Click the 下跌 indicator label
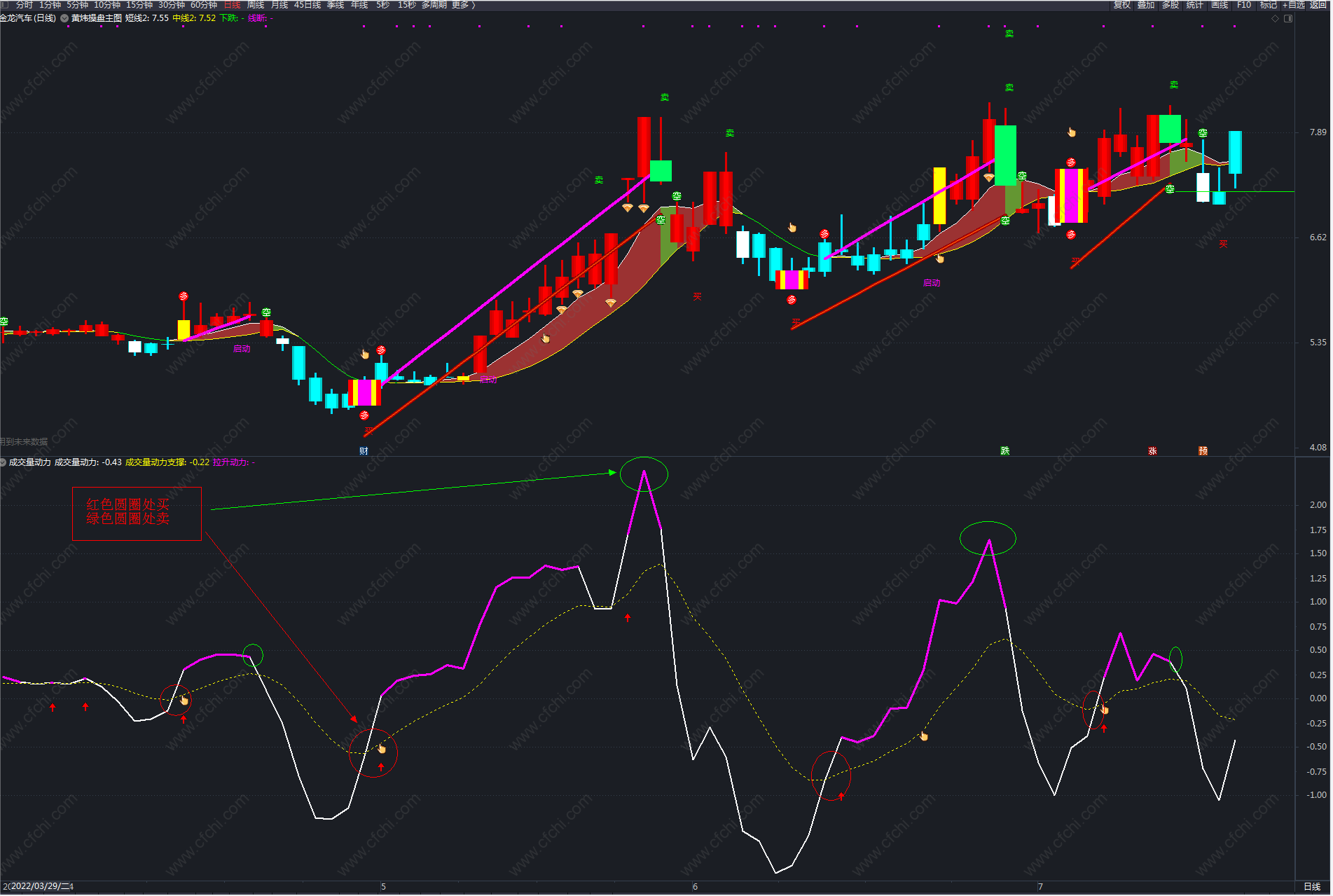The image size is (1333, 896). point(232,18)
